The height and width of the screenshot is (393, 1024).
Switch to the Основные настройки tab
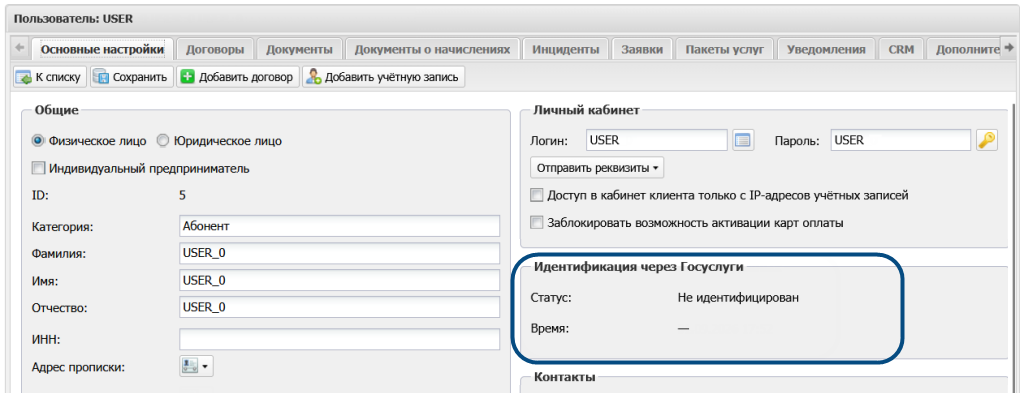[103, 50]
